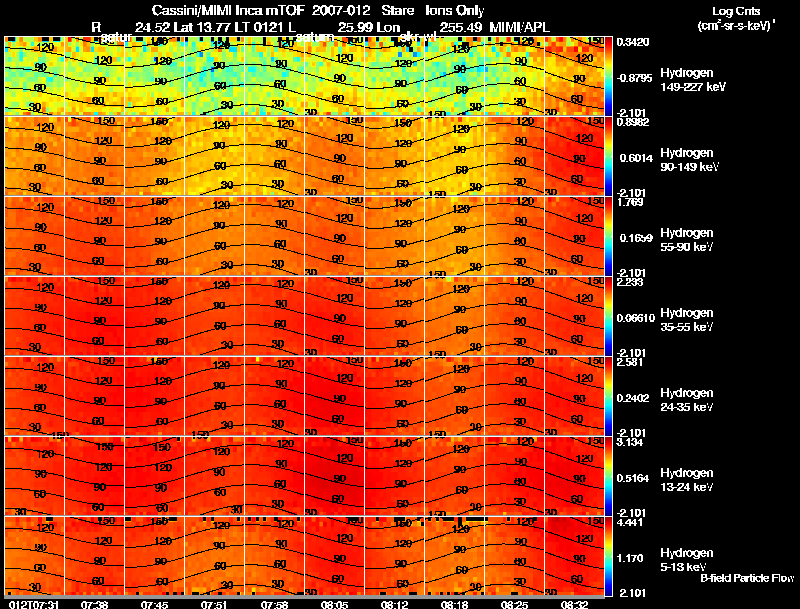
Task: Click the colorbar maximum value 3.134
Action: (630, 442)
